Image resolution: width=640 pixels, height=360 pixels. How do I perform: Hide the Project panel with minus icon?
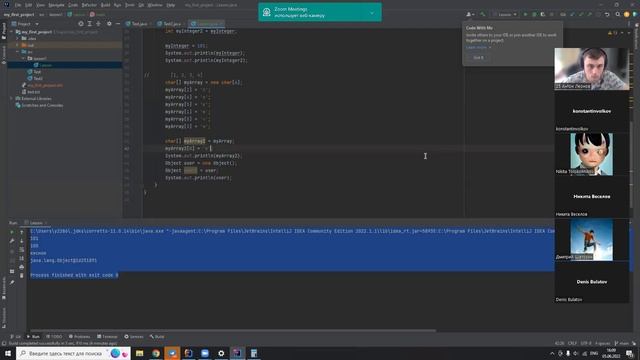(118, 24)
